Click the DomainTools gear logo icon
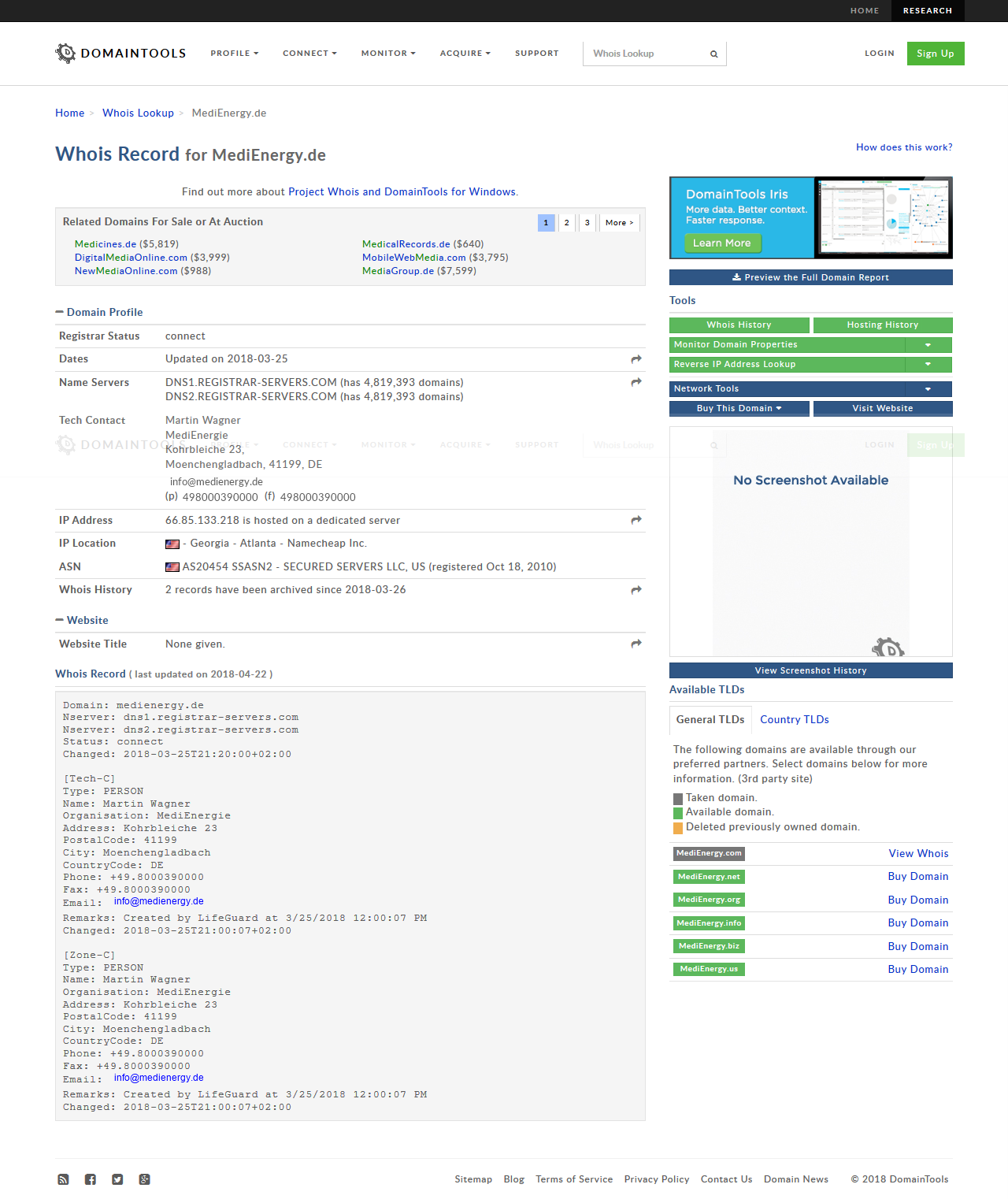The width and height of the screenshot is (1008, 1199). (x=65, y=53)
